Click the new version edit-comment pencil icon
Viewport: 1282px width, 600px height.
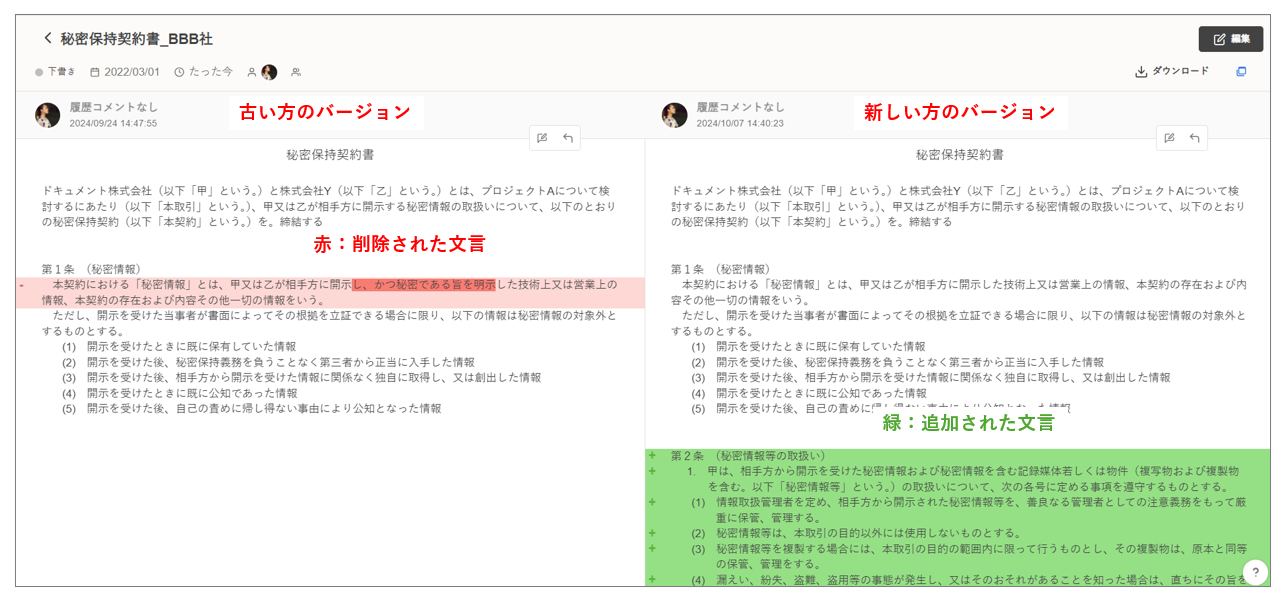tap(1169, 138)
